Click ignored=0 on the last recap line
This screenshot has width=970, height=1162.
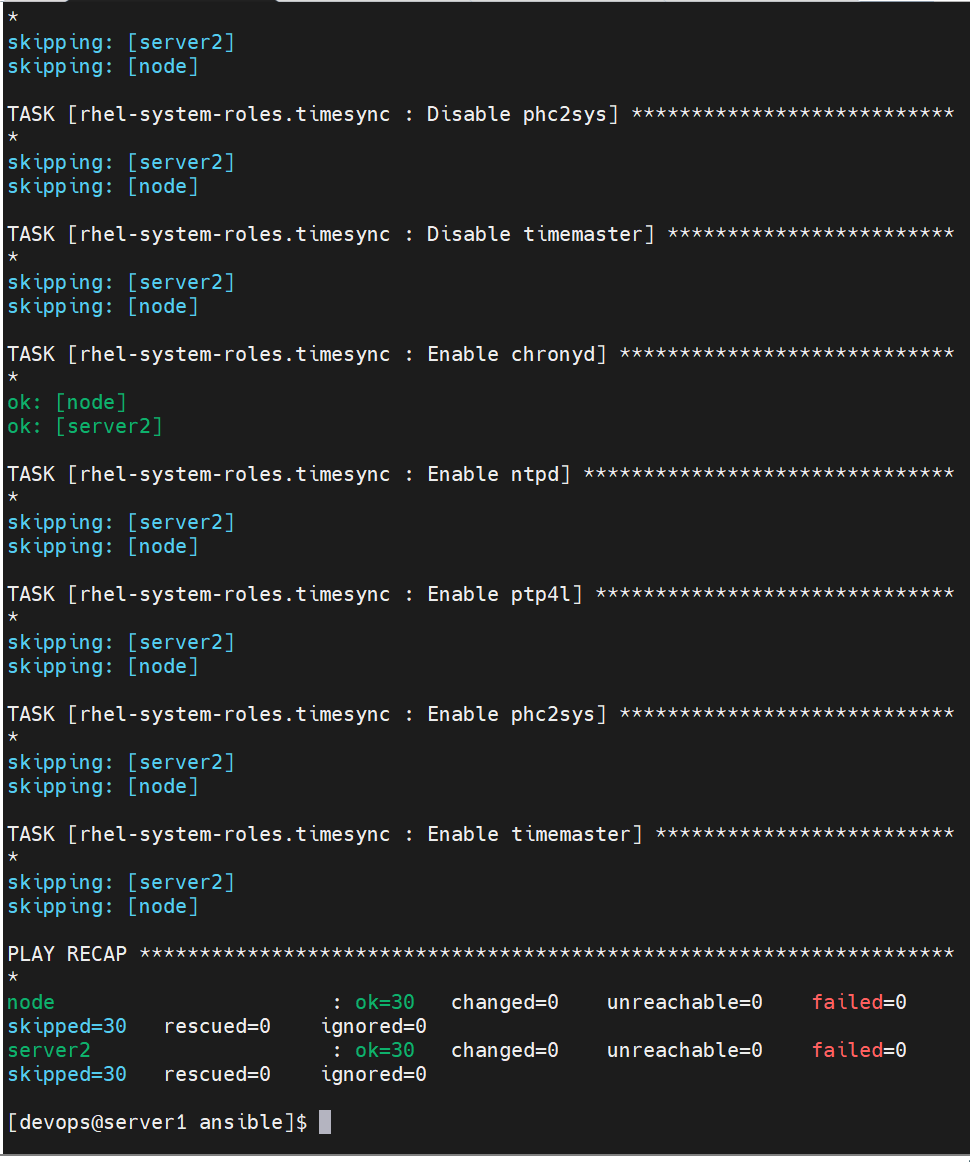(373, 1075)
